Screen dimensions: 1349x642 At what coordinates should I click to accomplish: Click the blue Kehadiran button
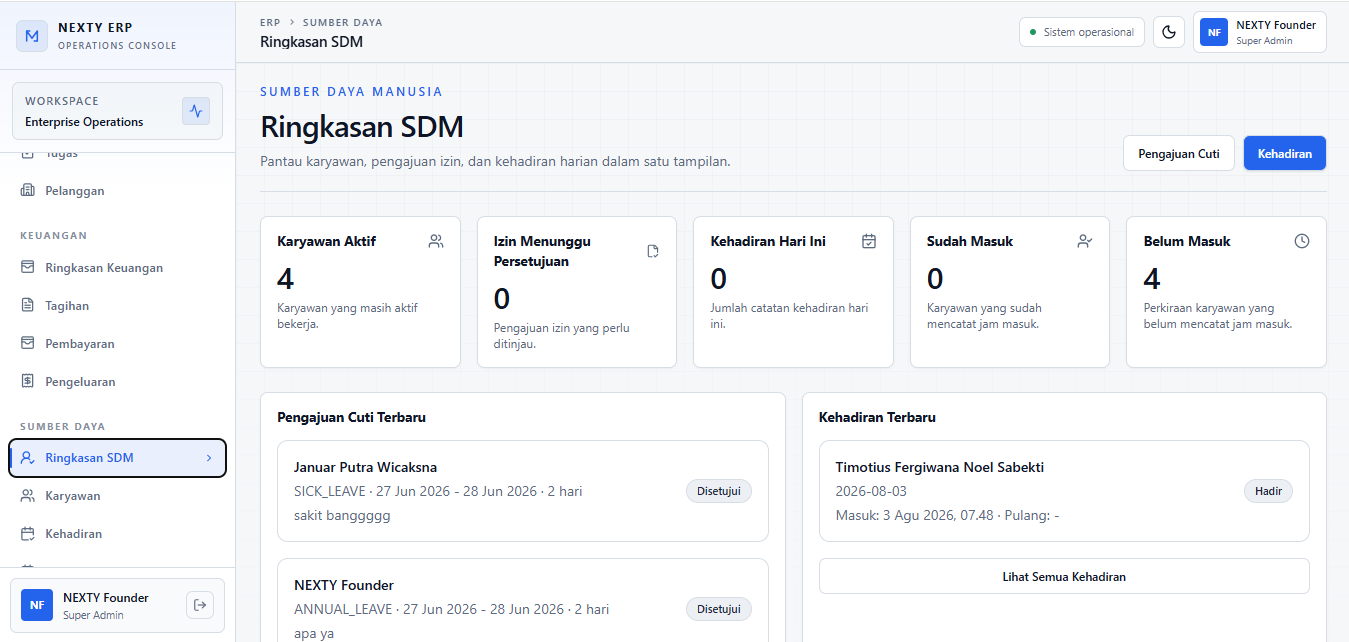pos(1285,153)
